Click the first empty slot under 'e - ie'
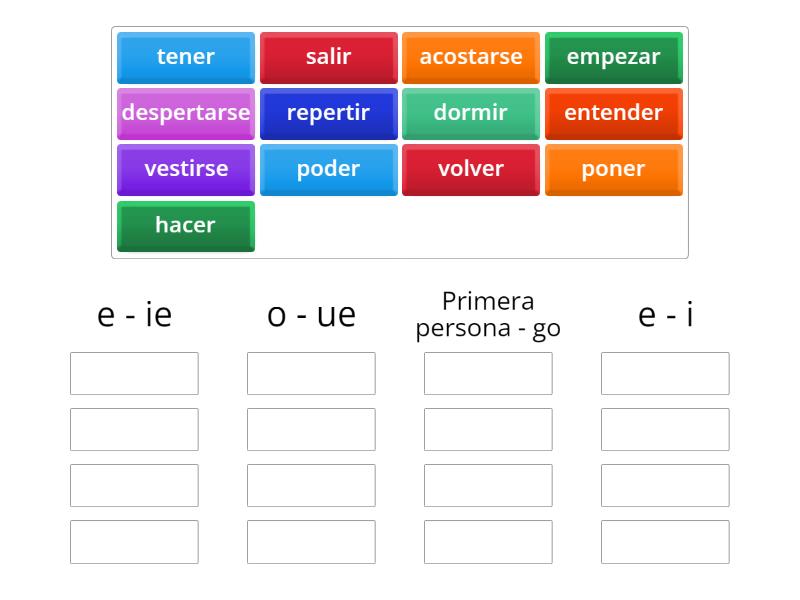Image resolution: width=800 pixels, height=600 pixels. coord(135,373)
